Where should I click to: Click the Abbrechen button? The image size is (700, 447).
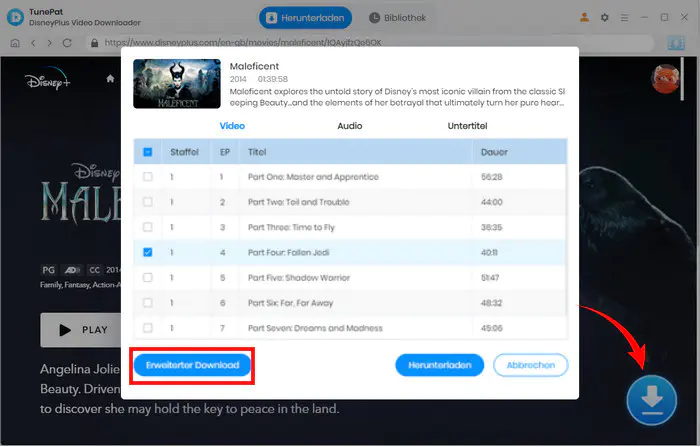click(x=530, y=365)
